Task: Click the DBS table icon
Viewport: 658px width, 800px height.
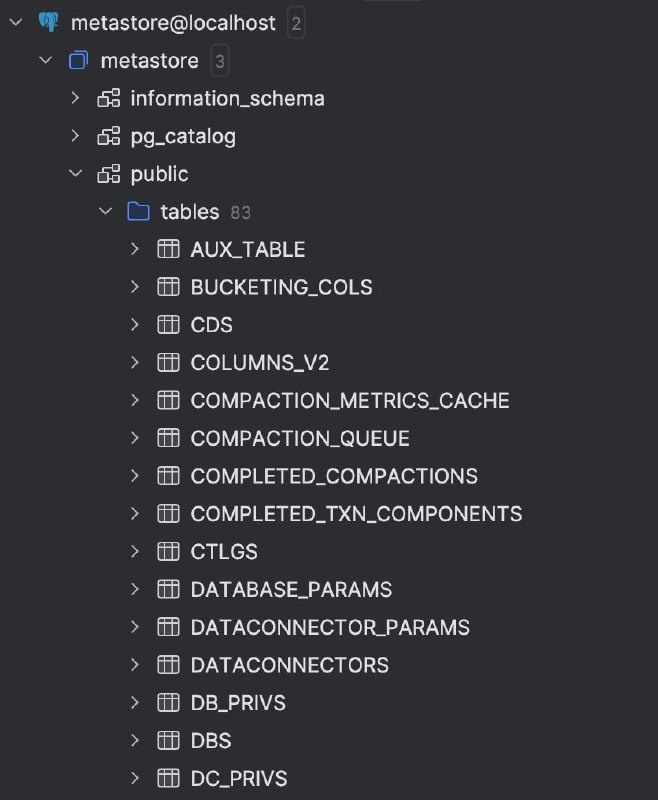Action: (168, 741)
